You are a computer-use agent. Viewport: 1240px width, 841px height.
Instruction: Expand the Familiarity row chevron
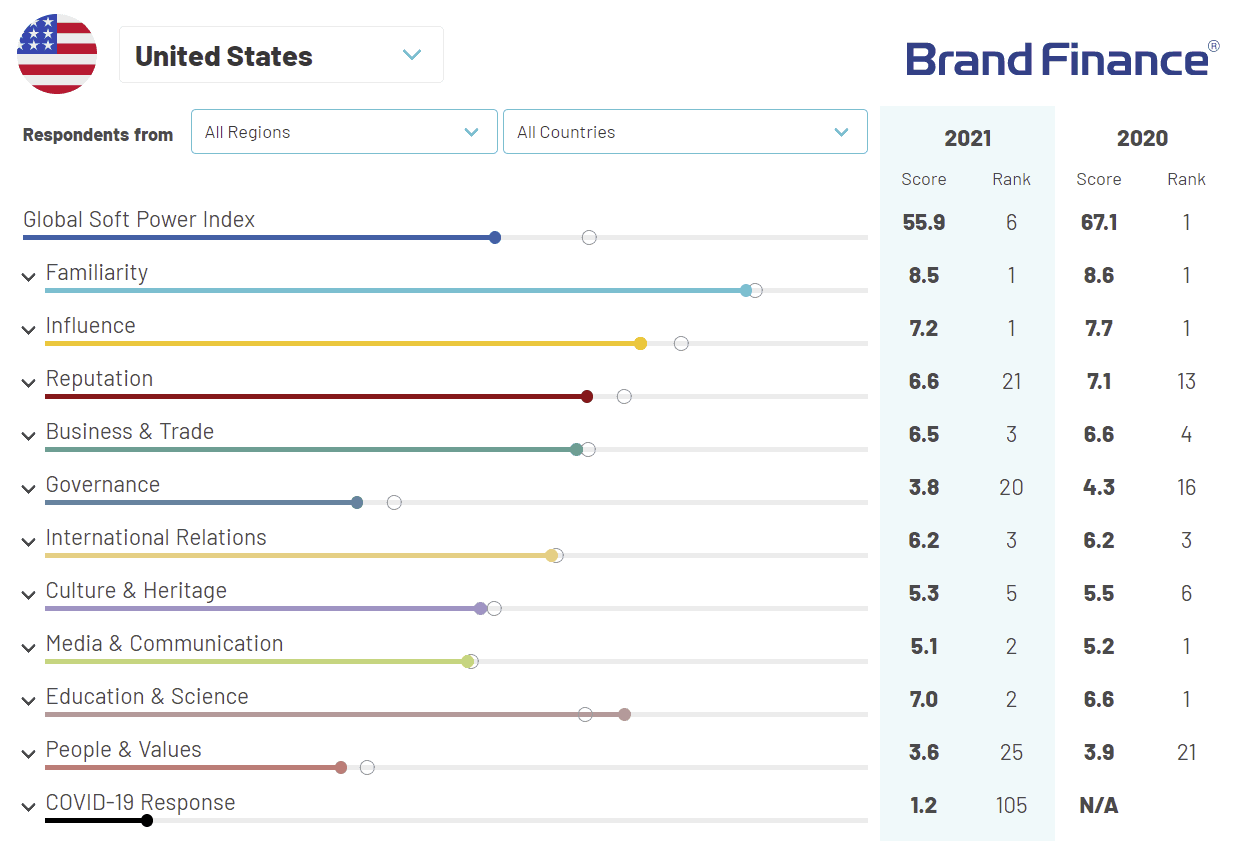pos(29,277)
